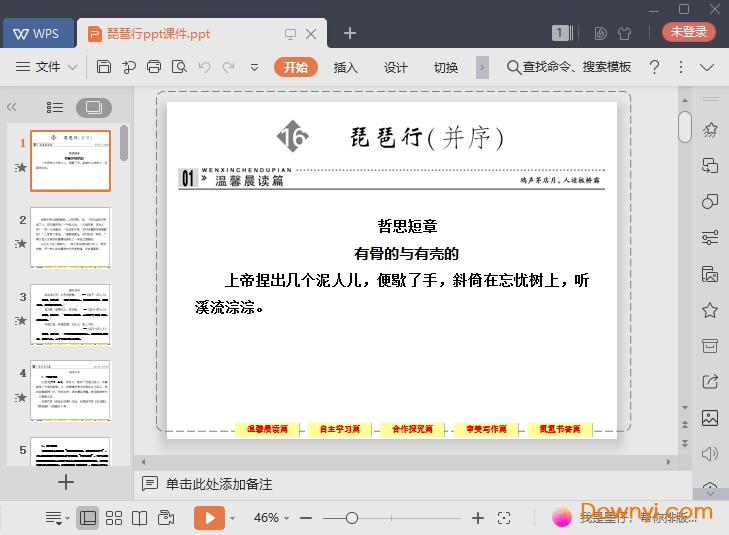Select the 开始 ribbon tab
The width and height of the screenshot is (729, 535).
[296, 67]
